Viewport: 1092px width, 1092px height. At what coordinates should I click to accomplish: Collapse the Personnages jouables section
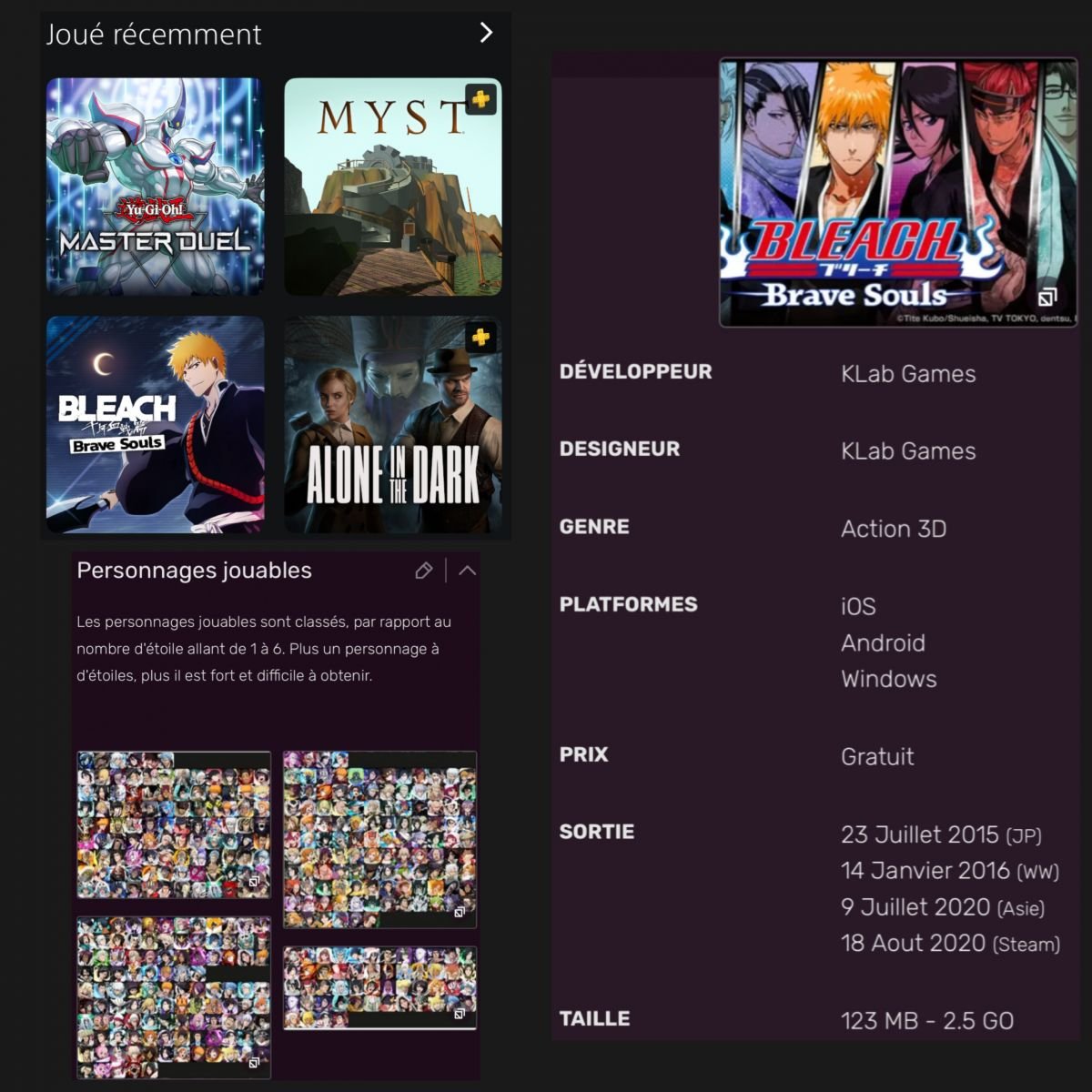tap(467, 571)
